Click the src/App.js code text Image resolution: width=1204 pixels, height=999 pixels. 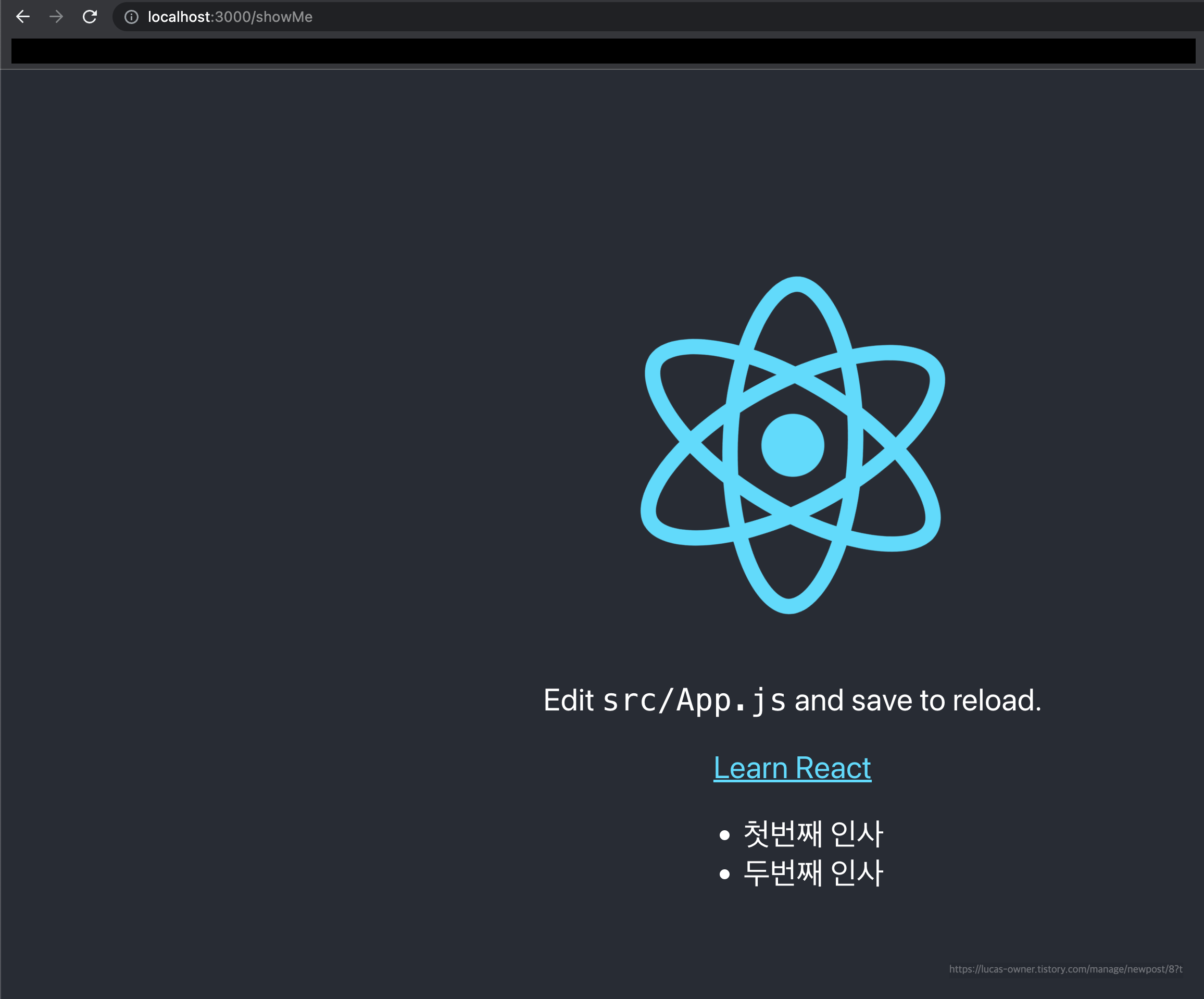click(694, 700)
